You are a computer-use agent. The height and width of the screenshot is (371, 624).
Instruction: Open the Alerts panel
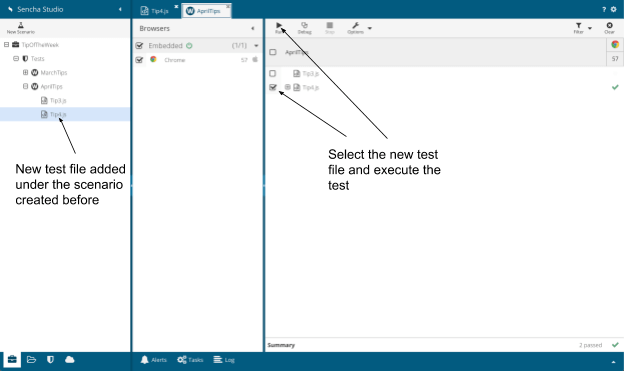pyautogui.click(x=154, y=360)
